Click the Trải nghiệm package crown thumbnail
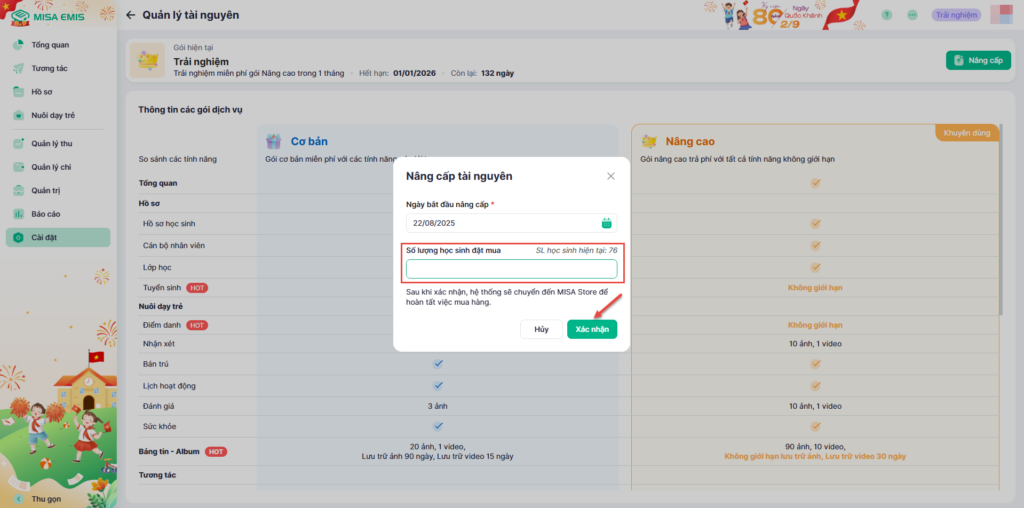1024x508 pixels. [147, 61]
